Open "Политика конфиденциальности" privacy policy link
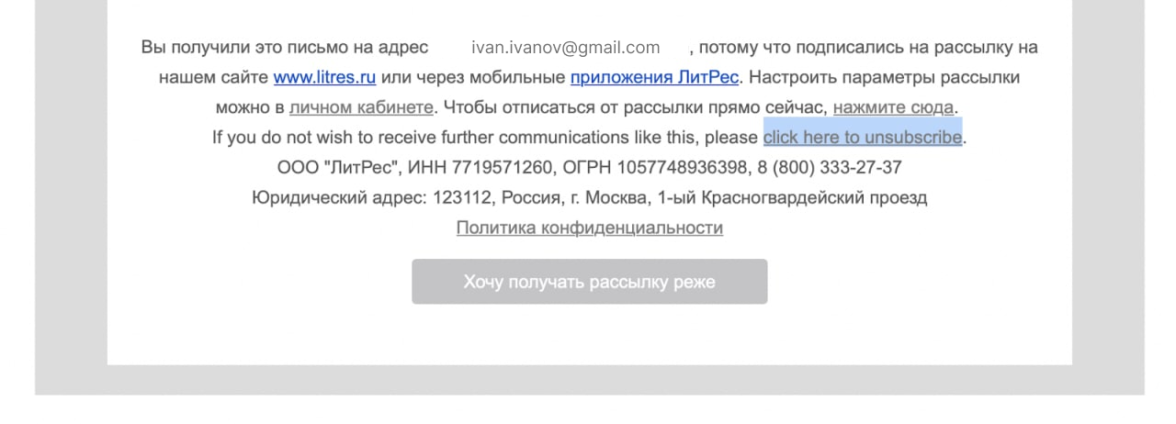 pyautogui.click(x=589, y=227)
